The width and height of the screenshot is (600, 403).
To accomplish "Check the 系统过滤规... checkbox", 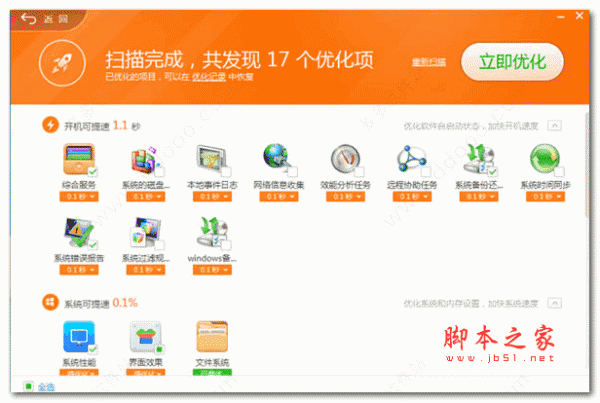I will 160,245.
